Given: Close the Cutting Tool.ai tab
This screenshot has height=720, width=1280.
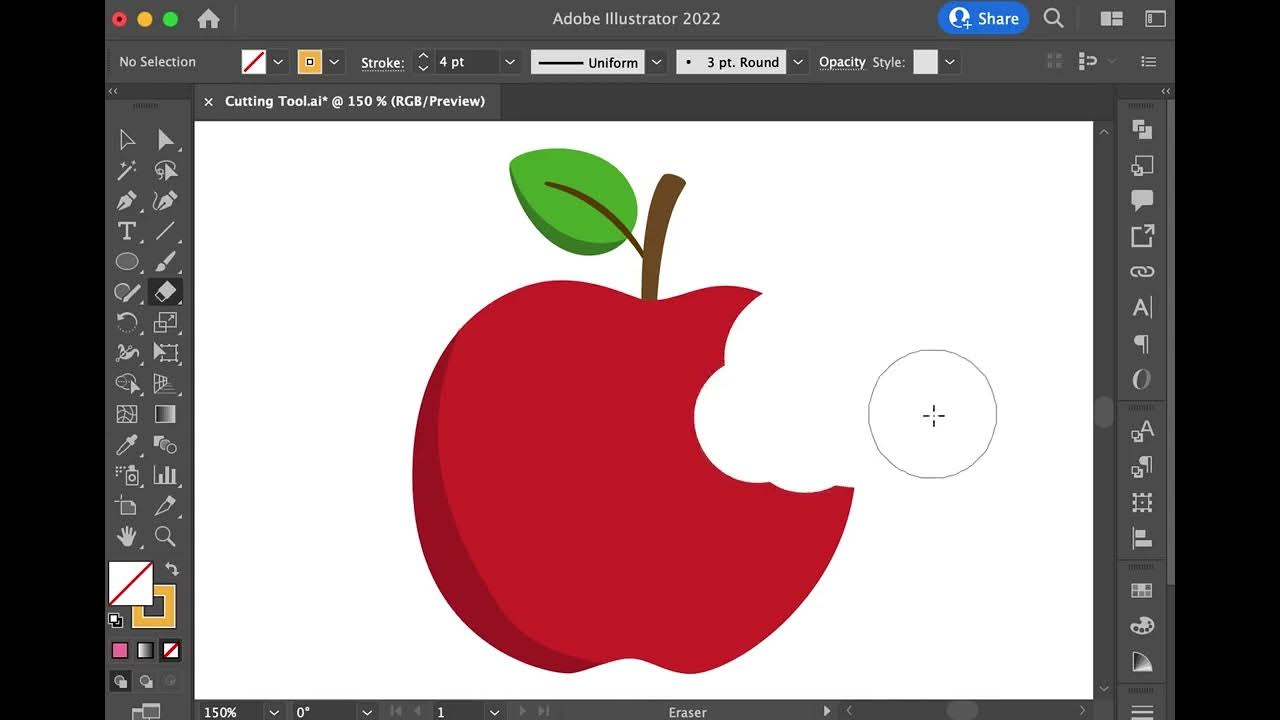Looking at the screenshot, I should tap(208, 101).
